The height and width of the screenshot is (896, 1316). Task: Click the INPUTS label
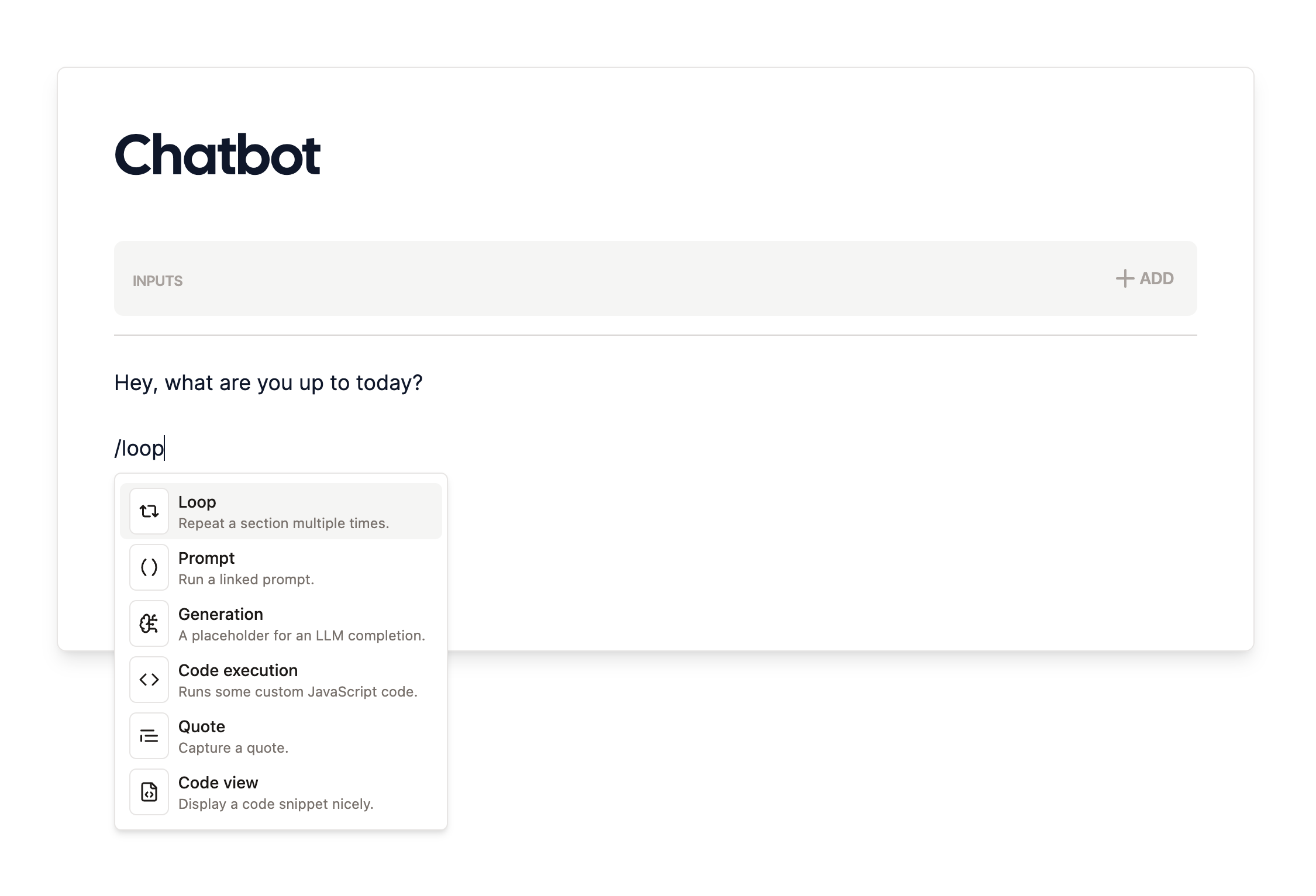pyautogui.click(x=157, y=281)
